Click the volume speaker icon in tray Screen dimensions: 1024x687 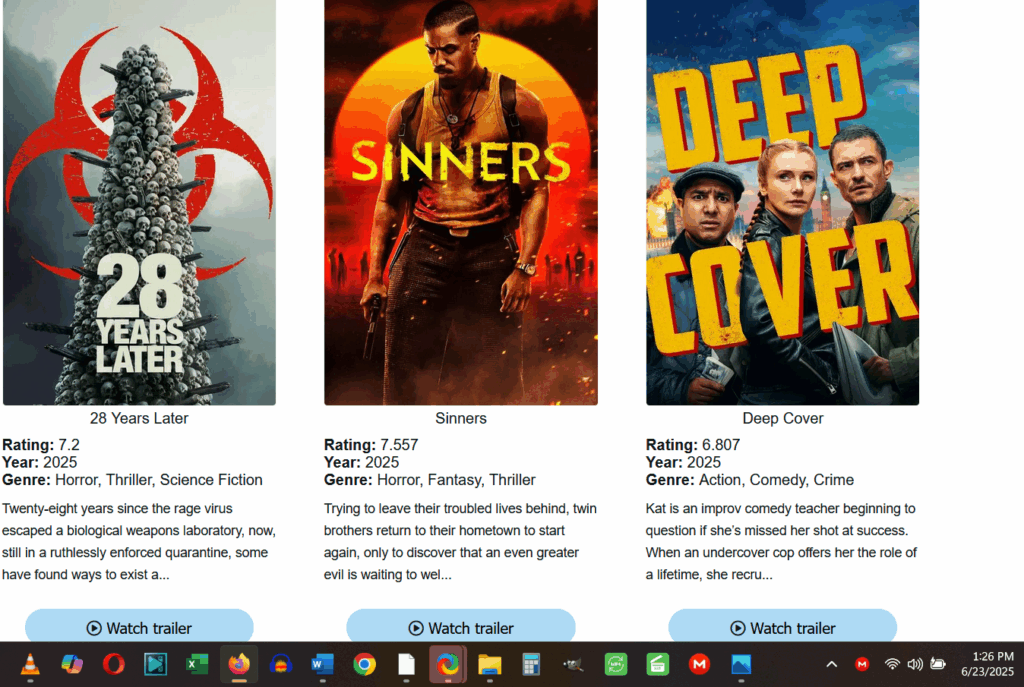point(915,664)
